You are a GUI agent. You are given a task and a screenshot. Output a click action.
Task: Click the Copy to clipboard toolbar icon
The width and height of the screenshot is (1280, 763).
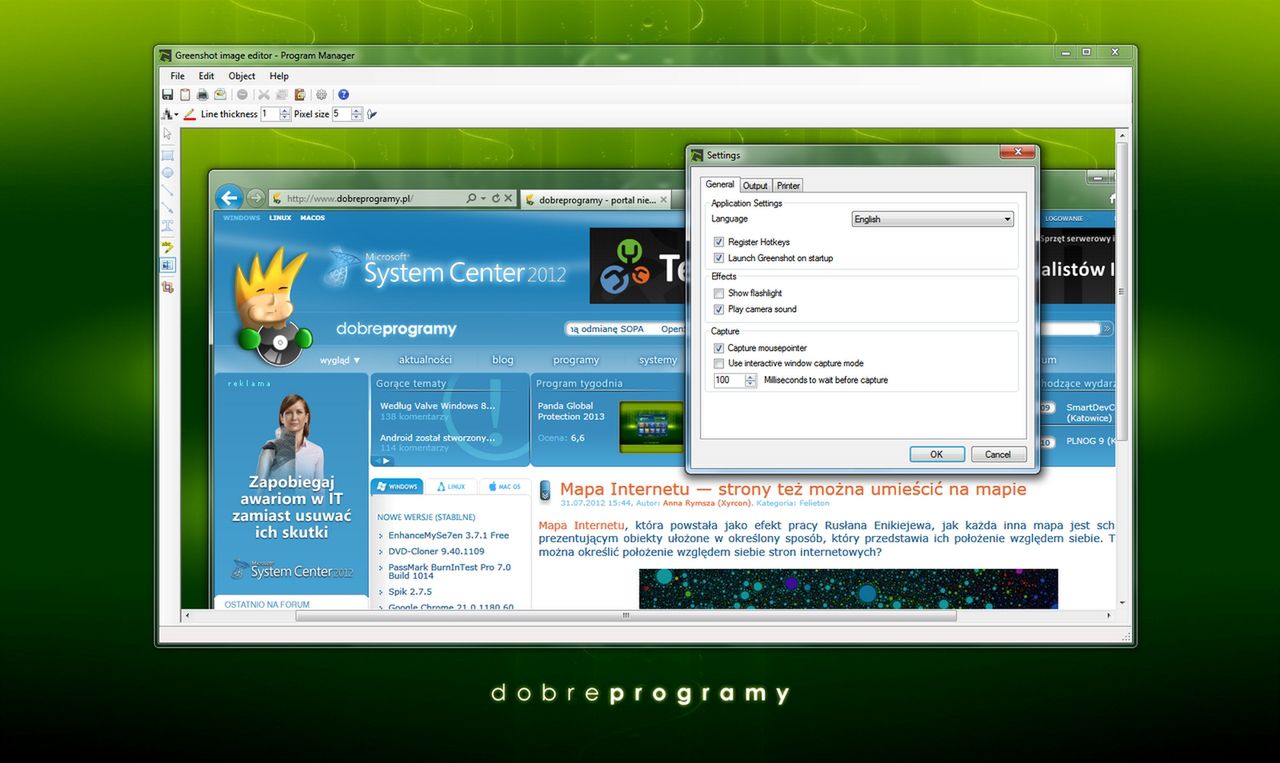185,95
